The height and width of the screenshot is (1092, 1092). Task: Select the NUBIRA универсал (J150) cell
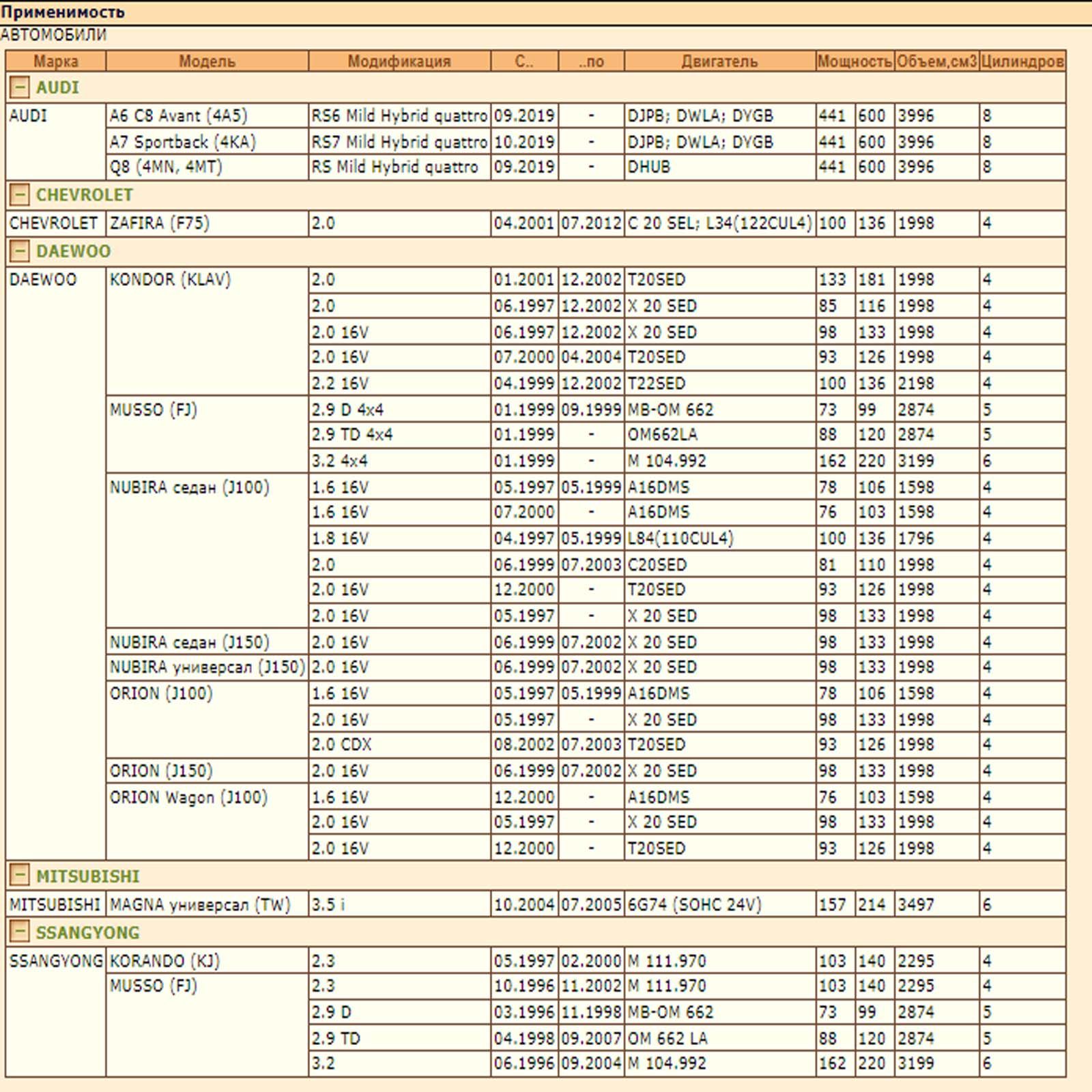207,667
